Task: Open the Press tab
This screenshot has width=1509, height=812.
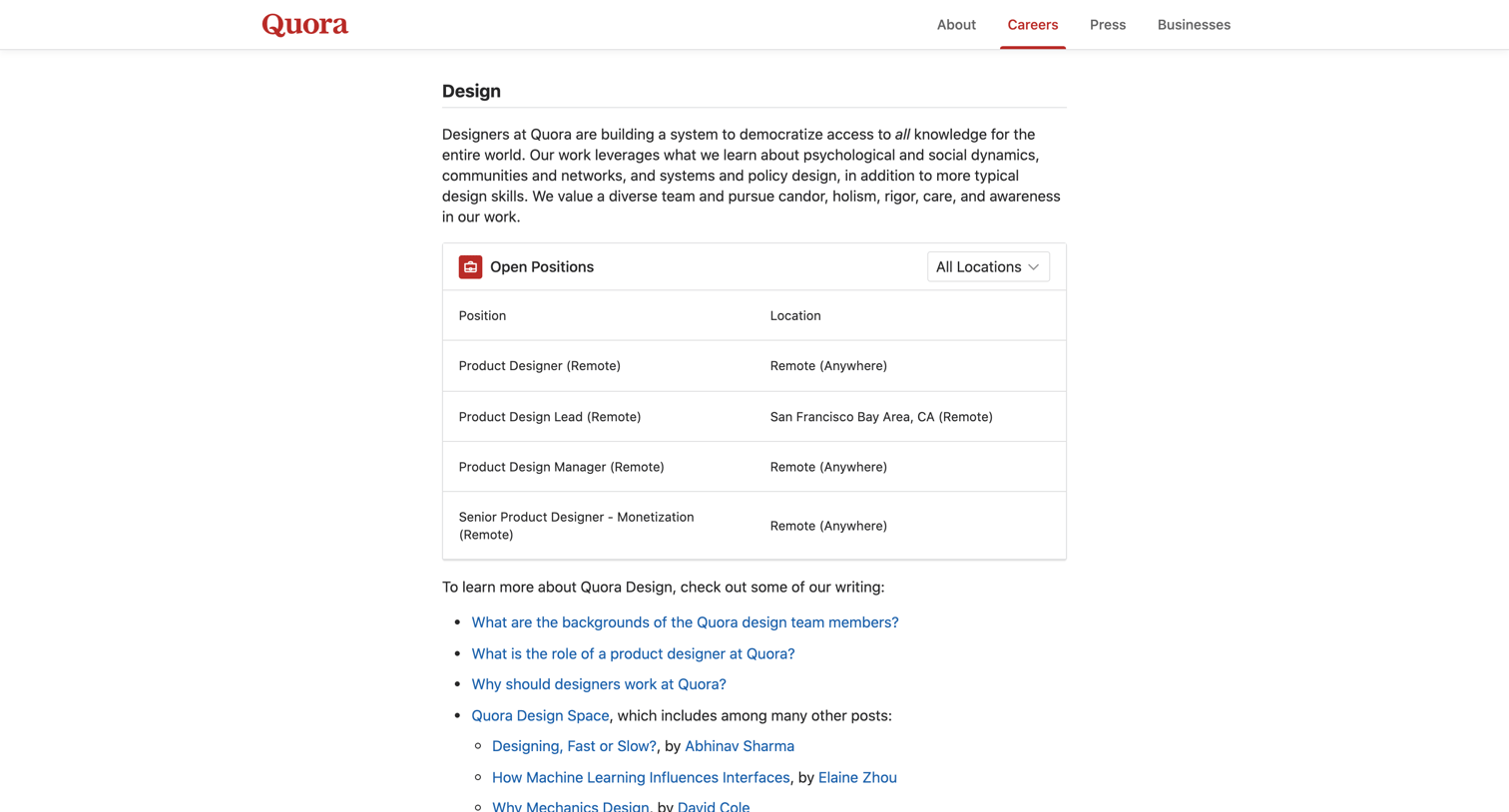Action: [x=1108, y=25]
